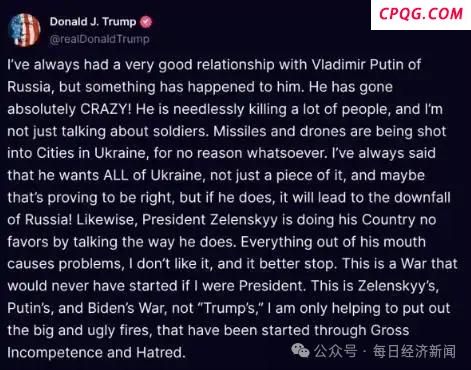Click the 公众号 label in the watermark
The width and height of the screenshot is (471, 370).
(335, 351)
